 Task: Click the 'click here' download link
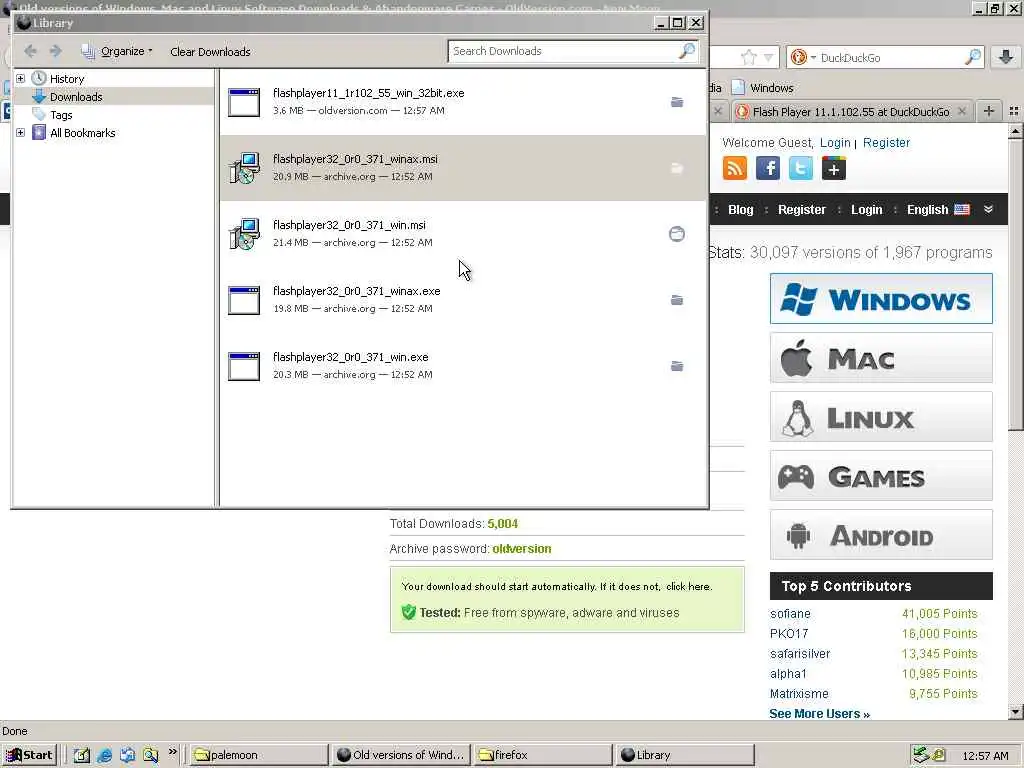point(688,586)
